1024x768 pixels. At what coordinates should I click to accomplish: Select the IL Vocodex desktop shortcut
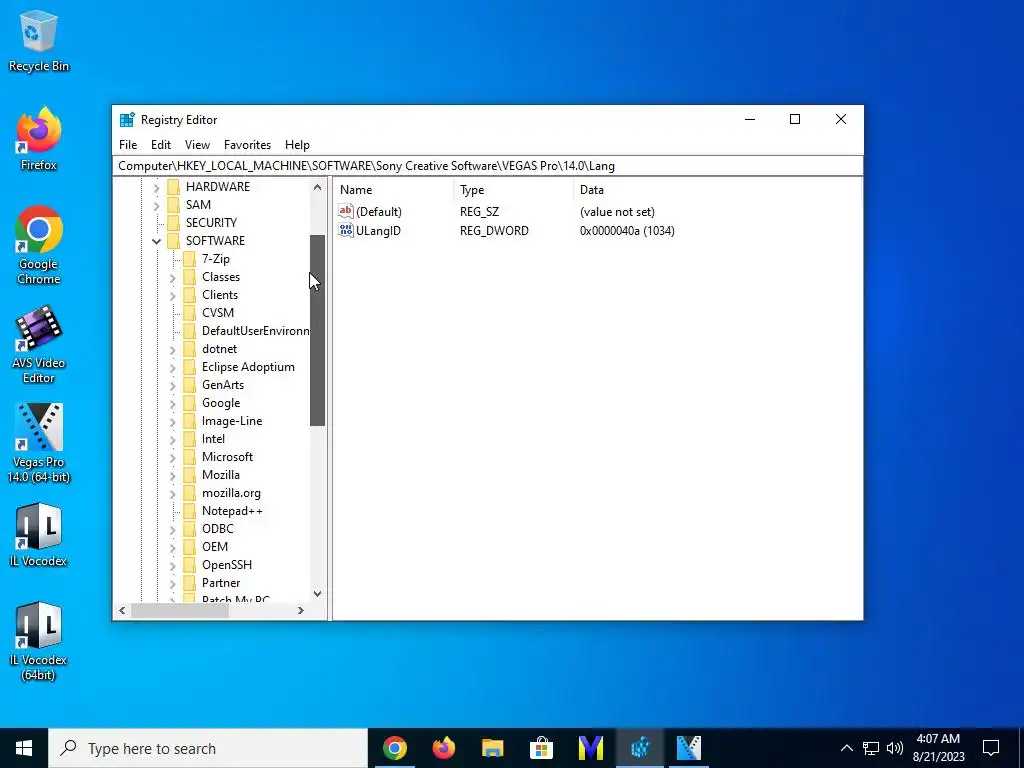pos(39,535)
